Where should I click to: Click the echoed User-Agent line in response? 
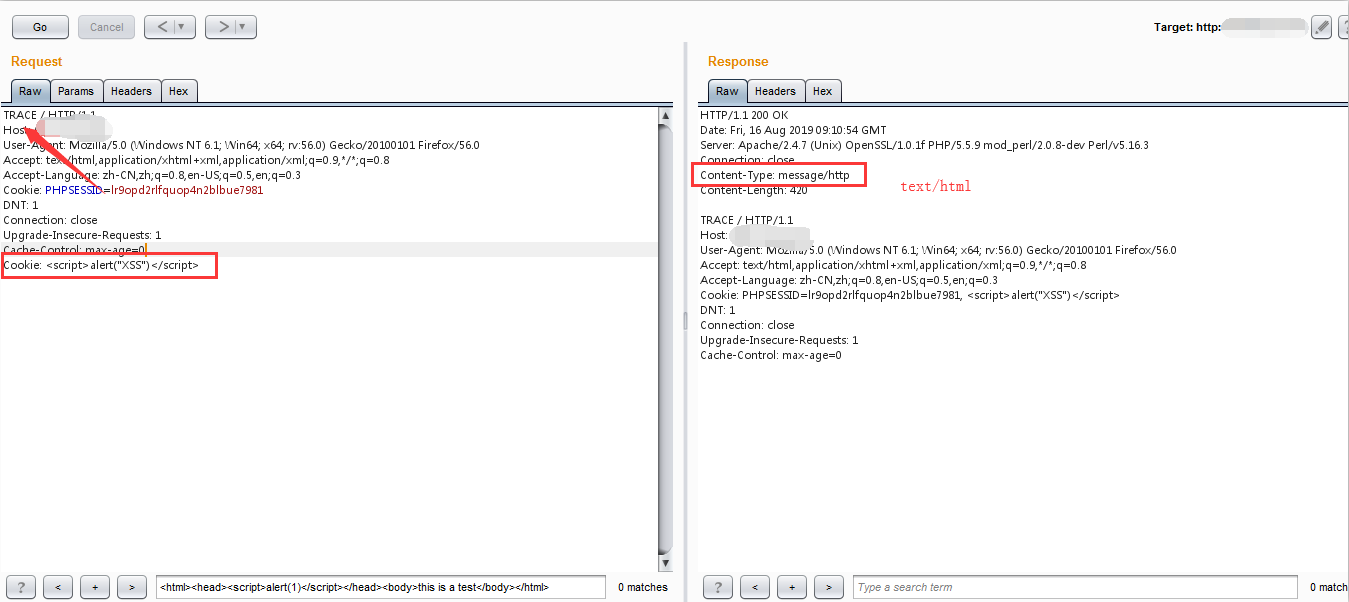(x=938, y=250)
